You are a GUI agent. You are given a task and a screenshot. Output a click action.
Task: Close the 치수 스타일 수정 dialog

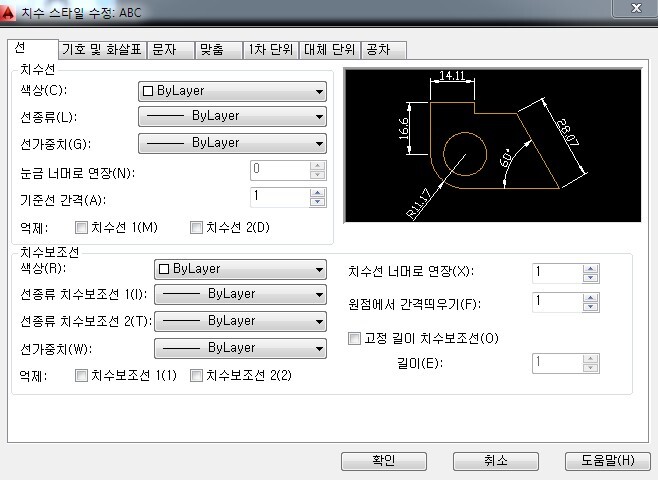tap(636, 8)
